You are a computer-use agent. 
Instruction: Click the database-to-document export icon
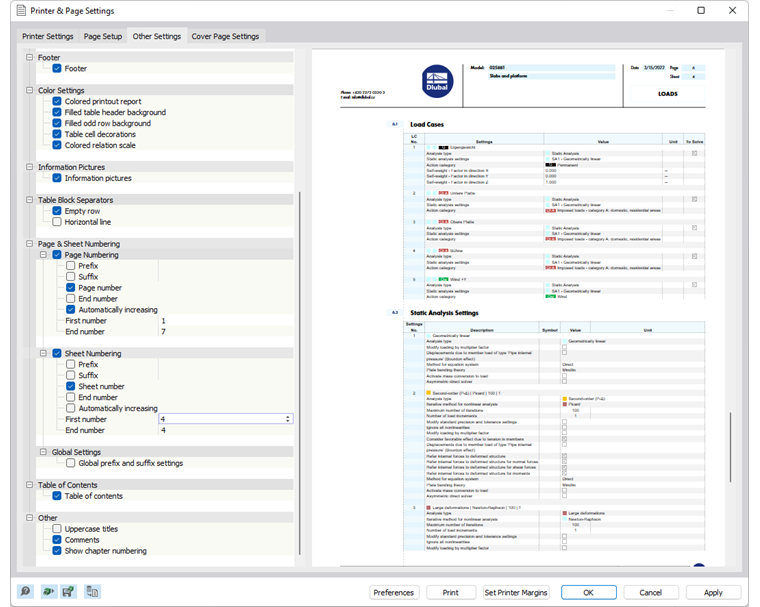tap(92, 591)
